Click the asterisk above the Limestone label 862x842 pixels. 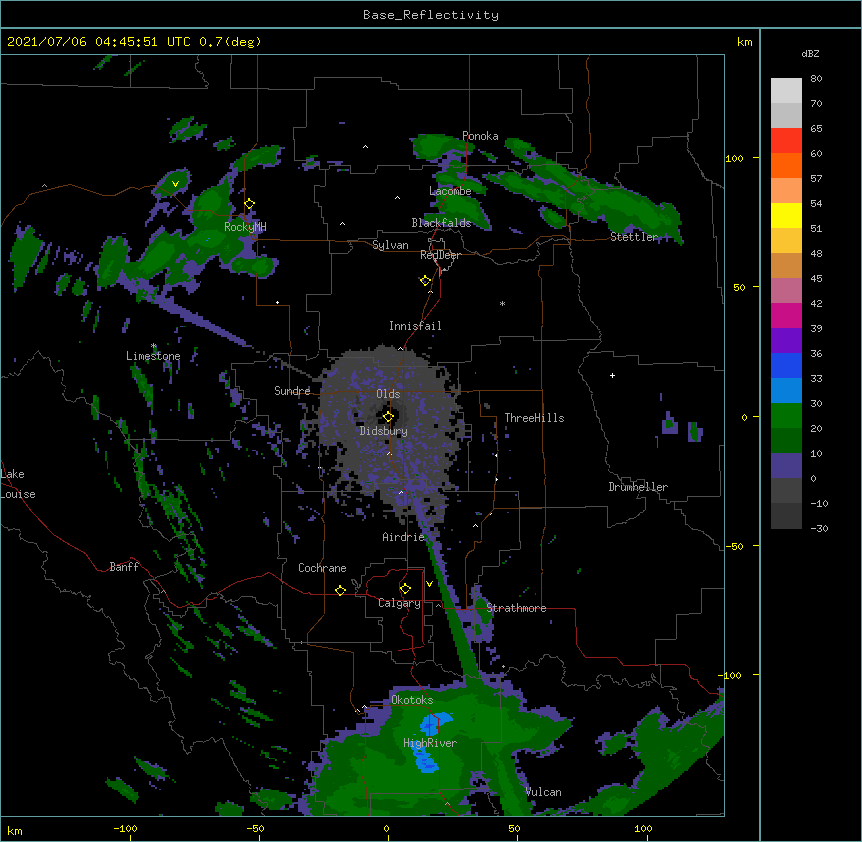(154, 346)
